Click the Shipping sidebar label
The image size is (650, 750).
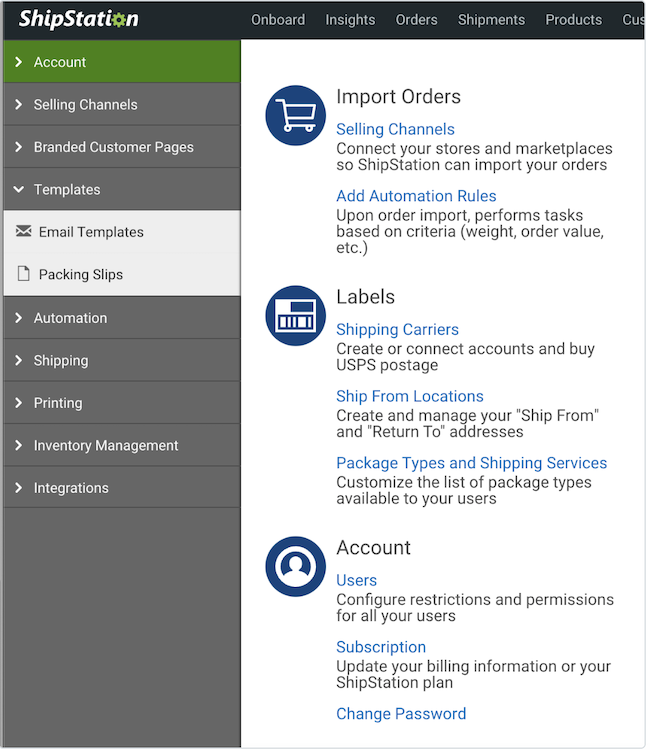point(61,361)
